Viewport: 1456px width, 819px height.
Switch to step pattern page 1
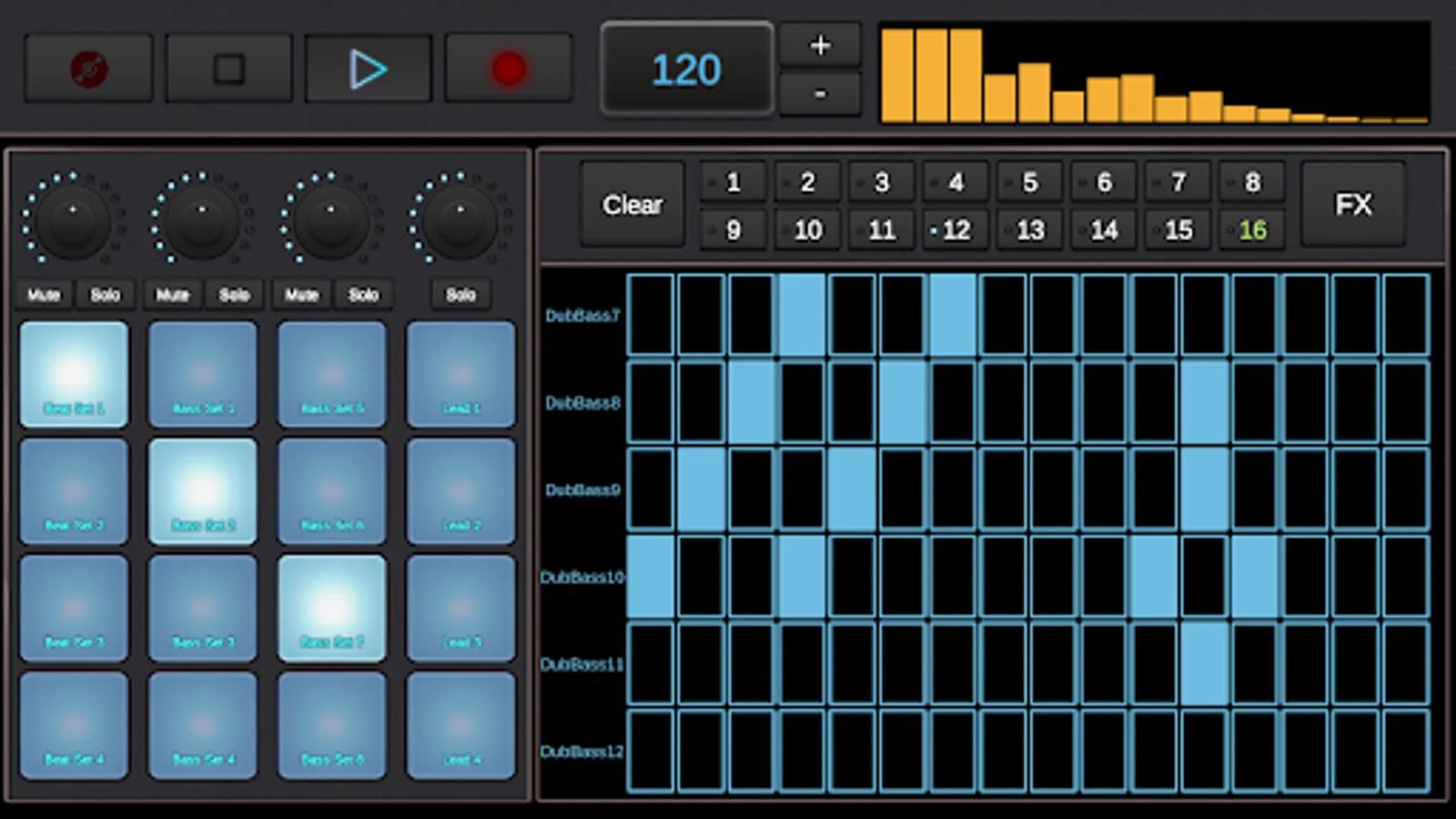point(732,182)
